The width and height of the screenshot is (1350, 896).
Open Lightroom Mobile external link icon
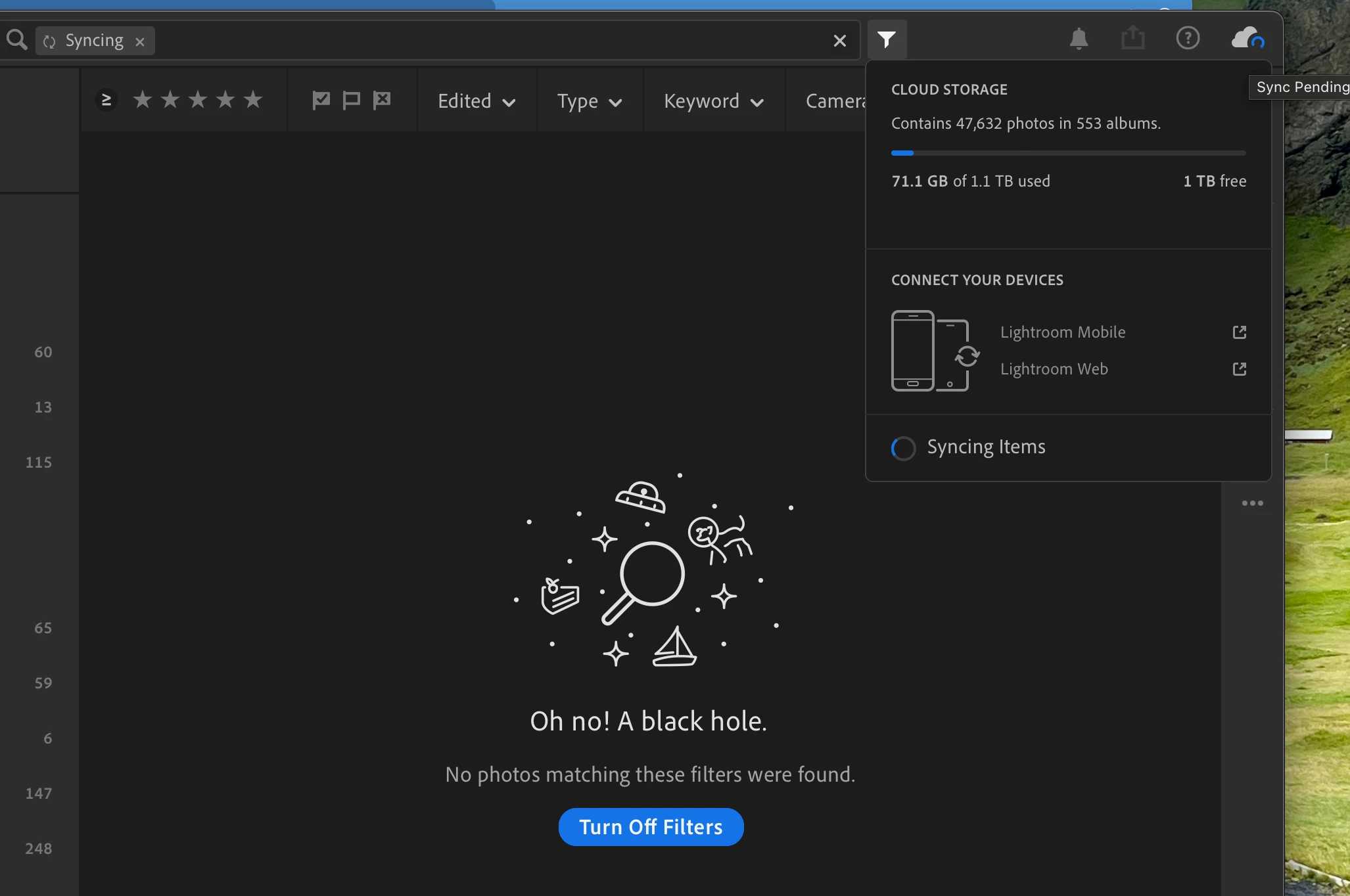tap(1239, 332)
